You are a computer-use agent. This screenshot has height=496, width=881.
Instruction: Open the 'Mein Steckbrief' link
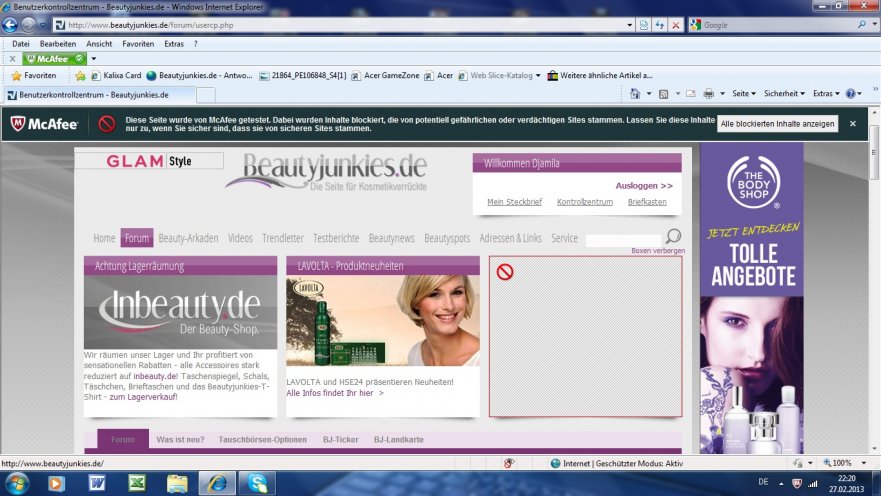point(514,202)
